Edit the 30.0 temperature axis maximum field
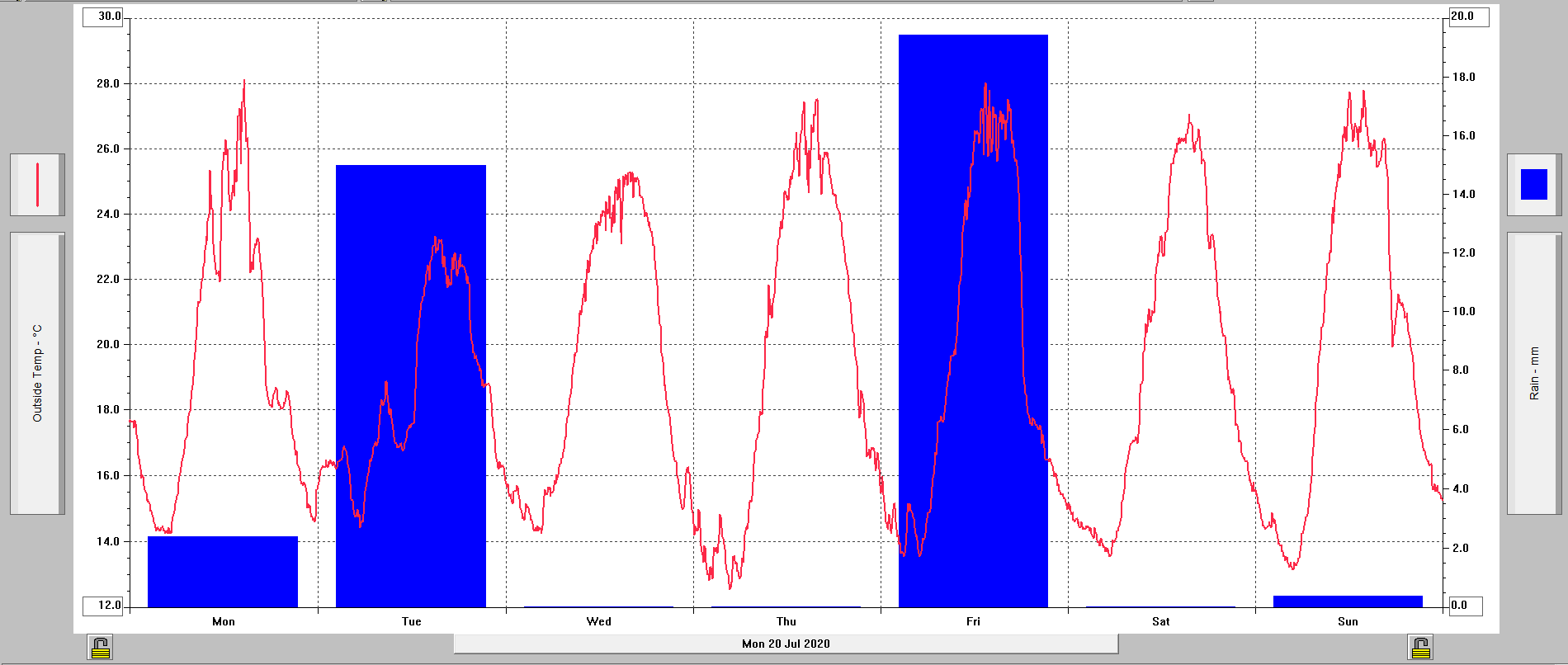 pos(103,17)
